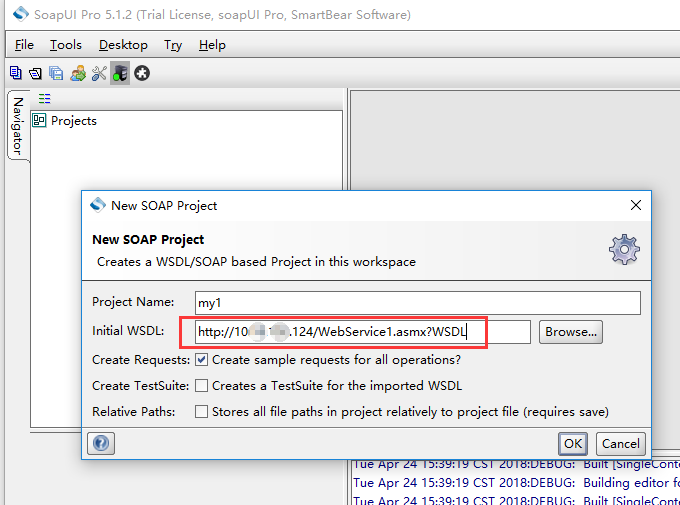Image resolution: width=680 pixels, height=505 pixels.
Task: Close the New SOAP Project dialog
Action: click(x=636, y=205)
